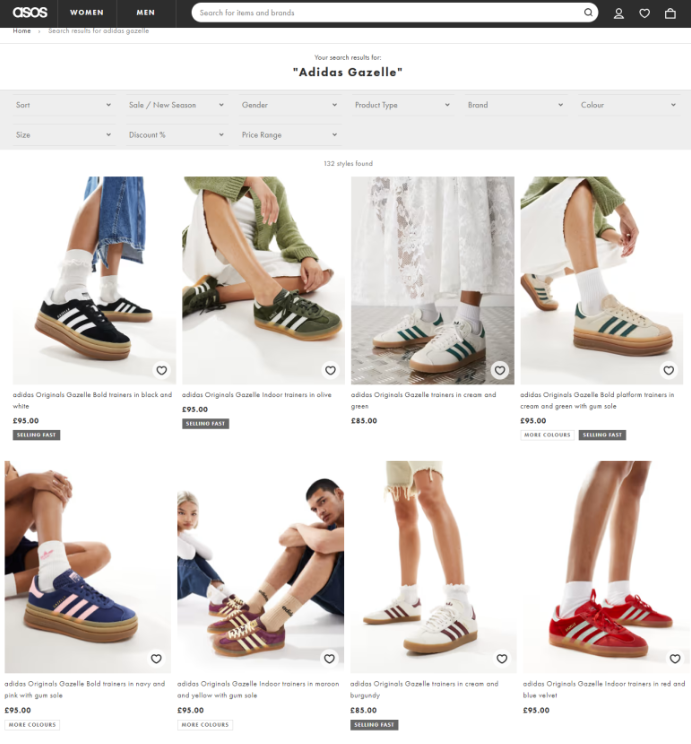Click the '132 styles found' text
The image size is (691, 744).
pyautogui.click(x=348, y=164)
